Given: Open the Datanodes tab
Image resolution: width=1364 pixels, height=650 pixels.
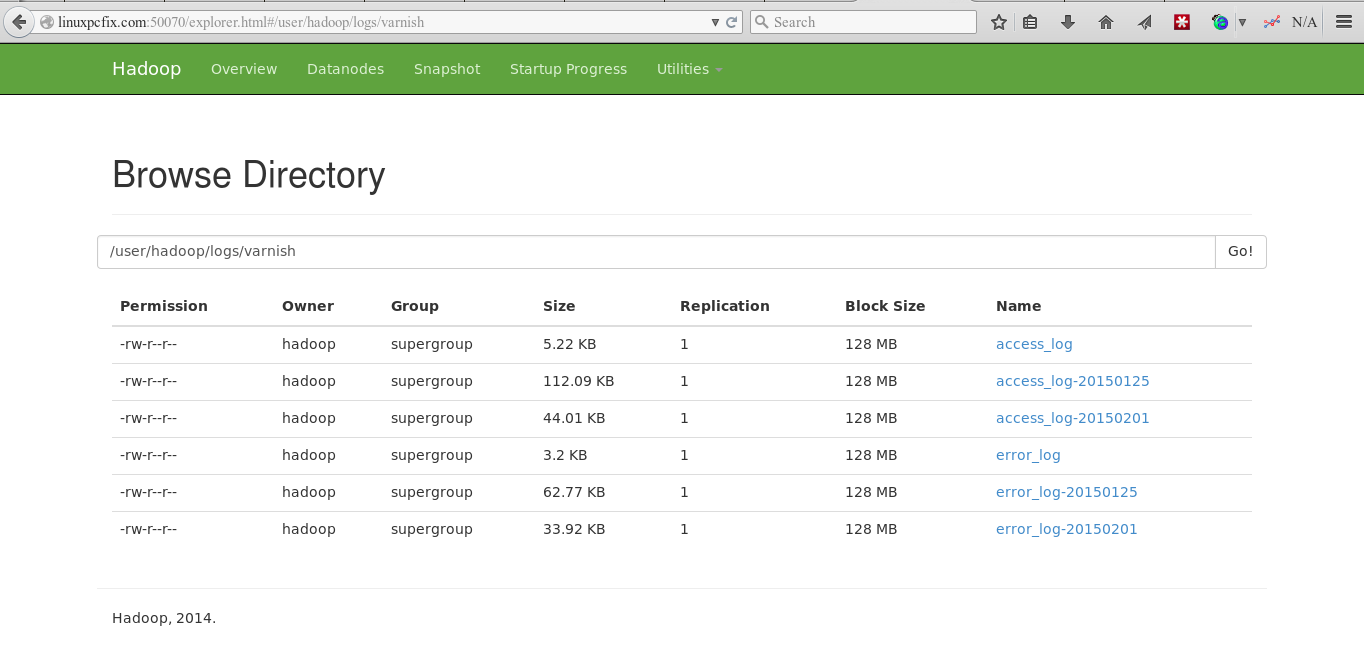Looking at the screenshot, I should click(x=345, y=69).
